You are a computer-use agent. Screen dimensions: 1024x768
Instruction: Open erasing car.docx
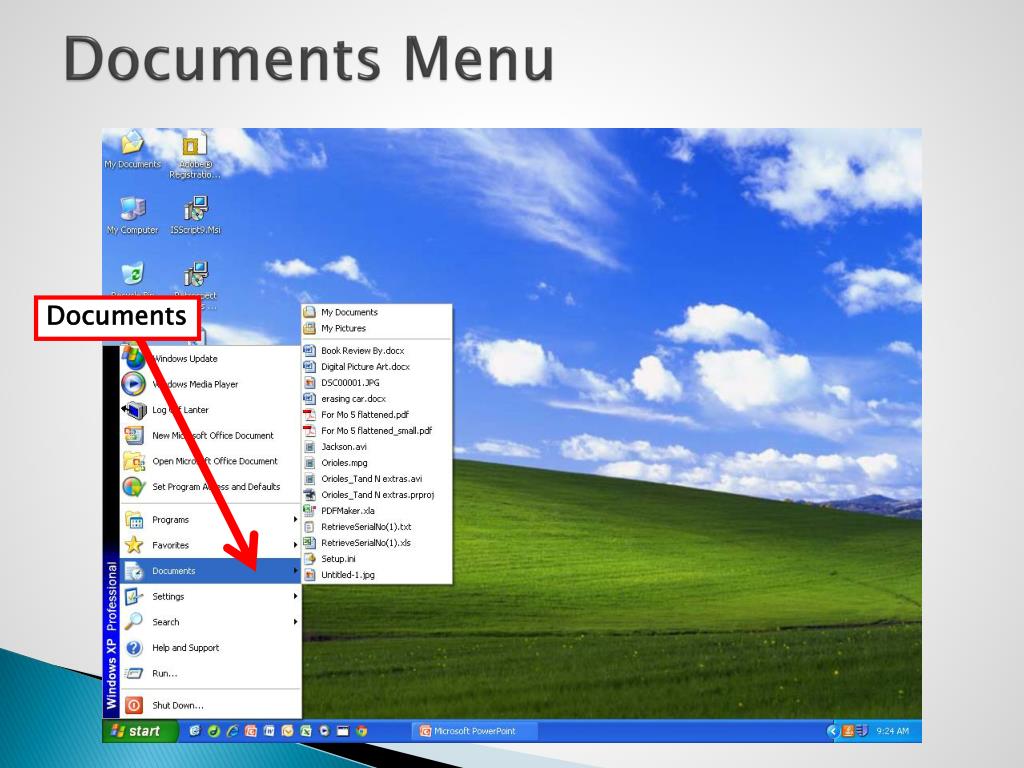tap(377, 398)
